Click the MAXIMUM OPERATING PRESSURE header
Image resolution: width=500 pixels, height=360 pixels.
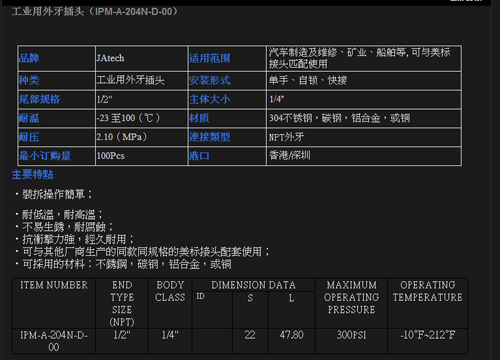[351, 297]
